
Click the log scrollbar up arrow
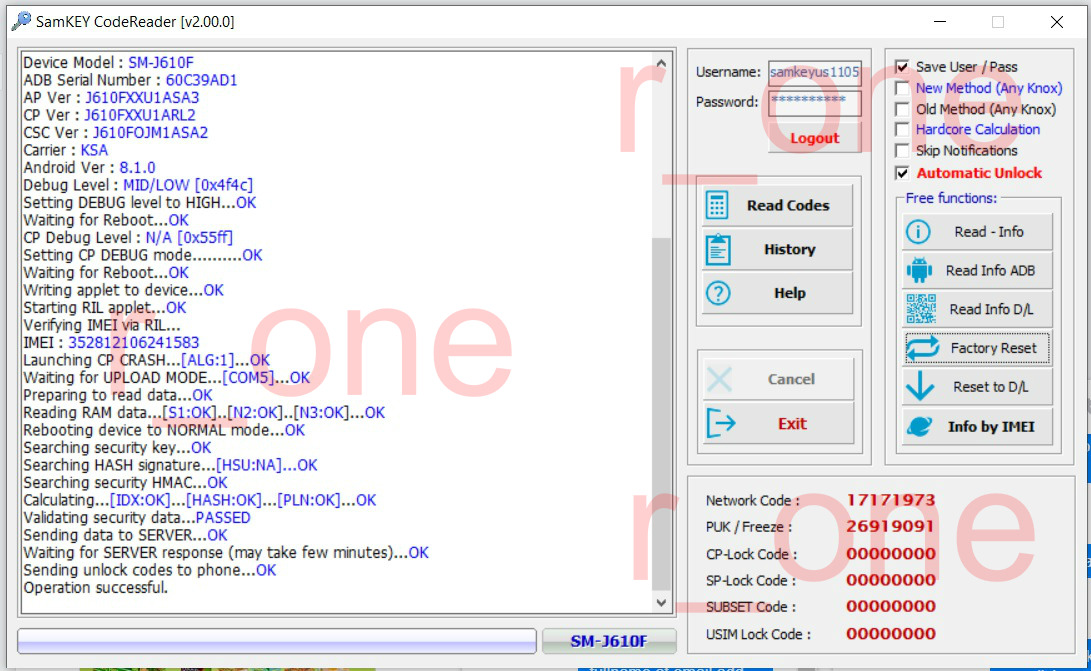[661, 63]
